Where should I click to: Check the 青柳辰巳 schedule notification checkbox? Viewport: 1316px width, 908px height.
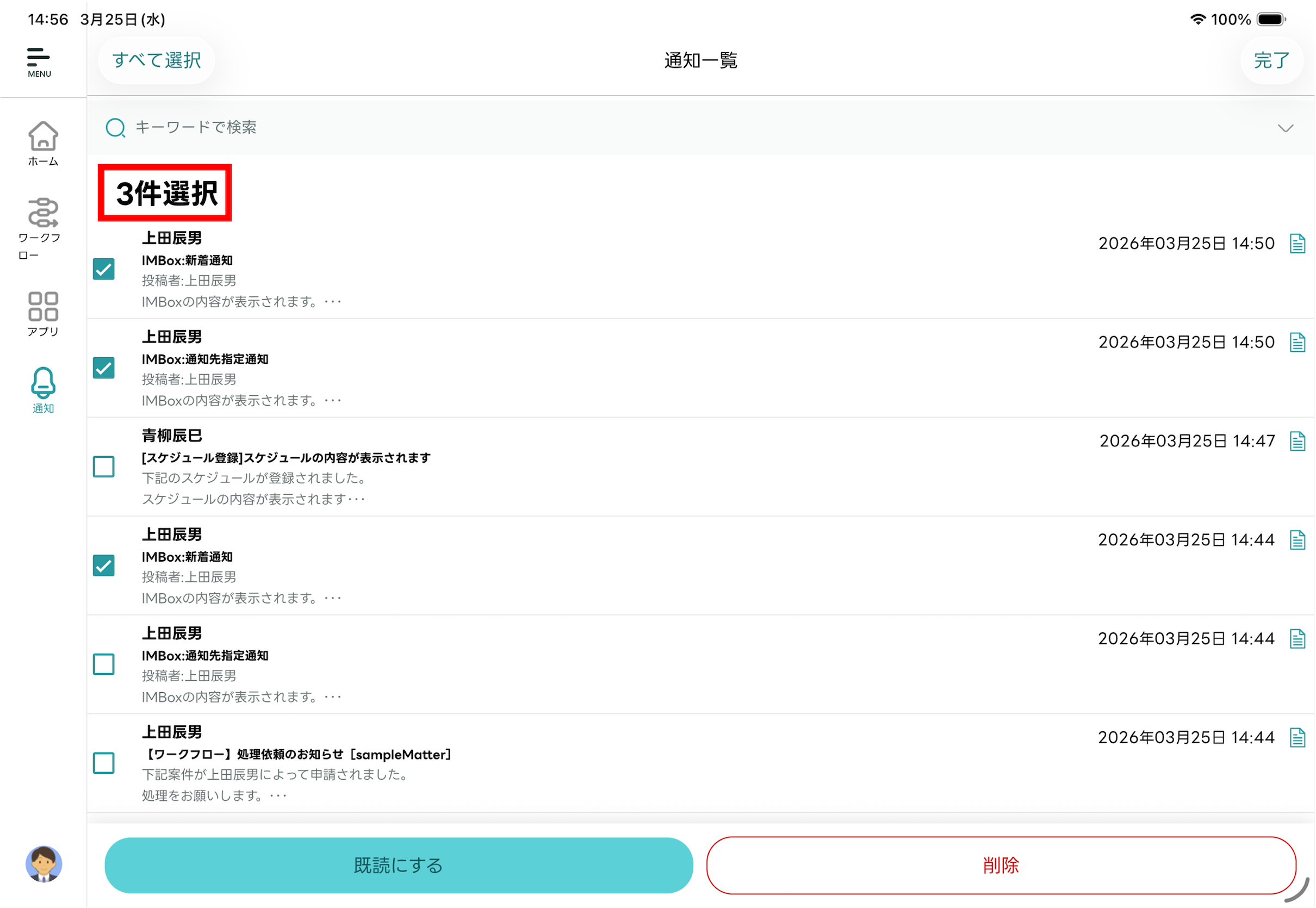(x=103, y=467)
